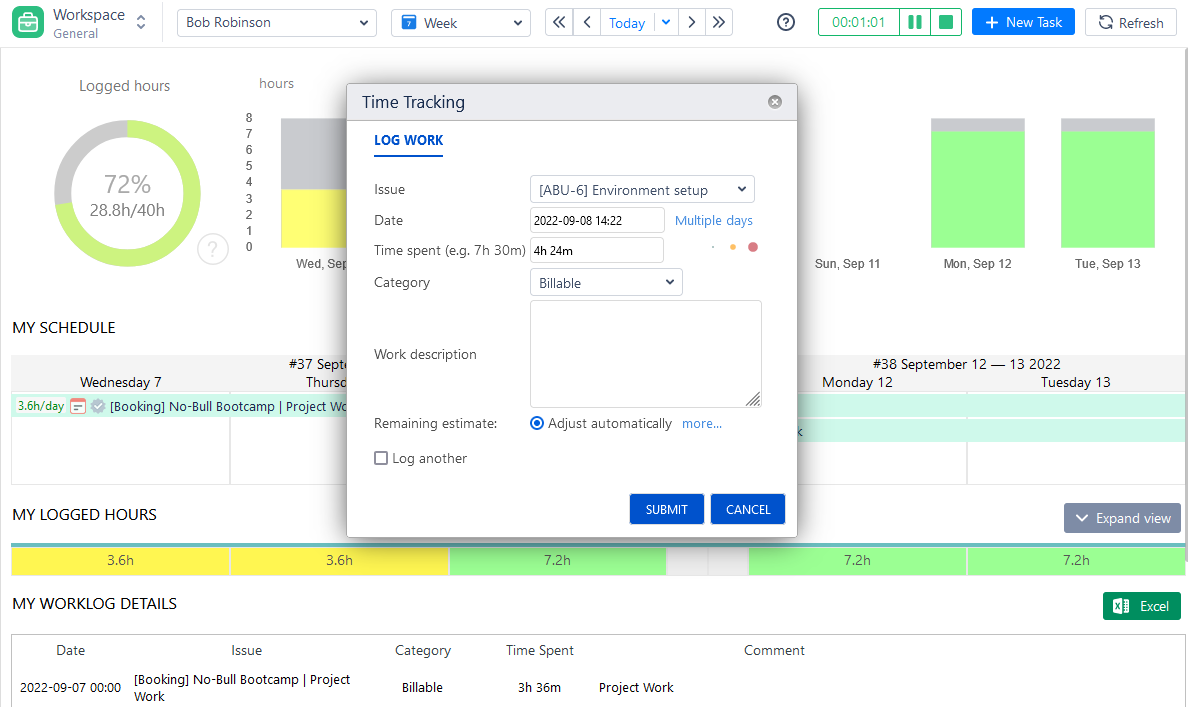The image size is (1188, 707).
Task: Collapse the logged hours with Expand view
Action: (x=1122, y=518)
